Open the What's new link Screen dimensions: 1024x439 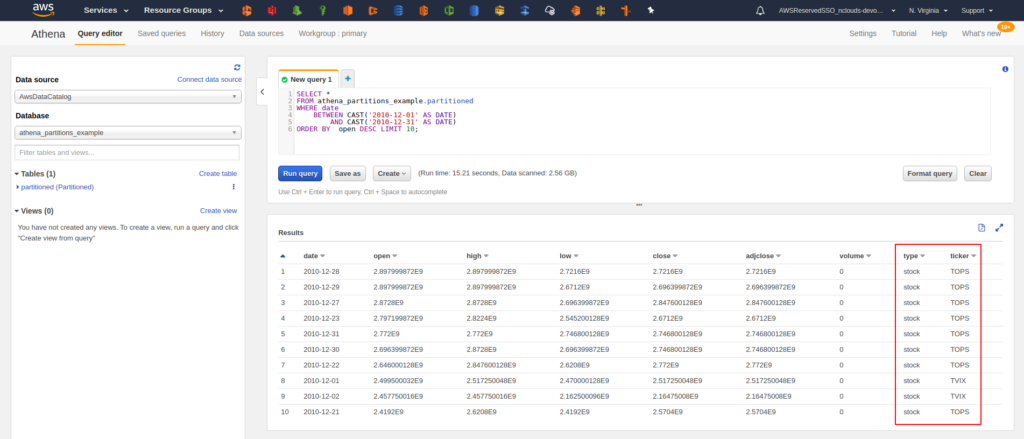pyautogui.click(x=981, y=33)
